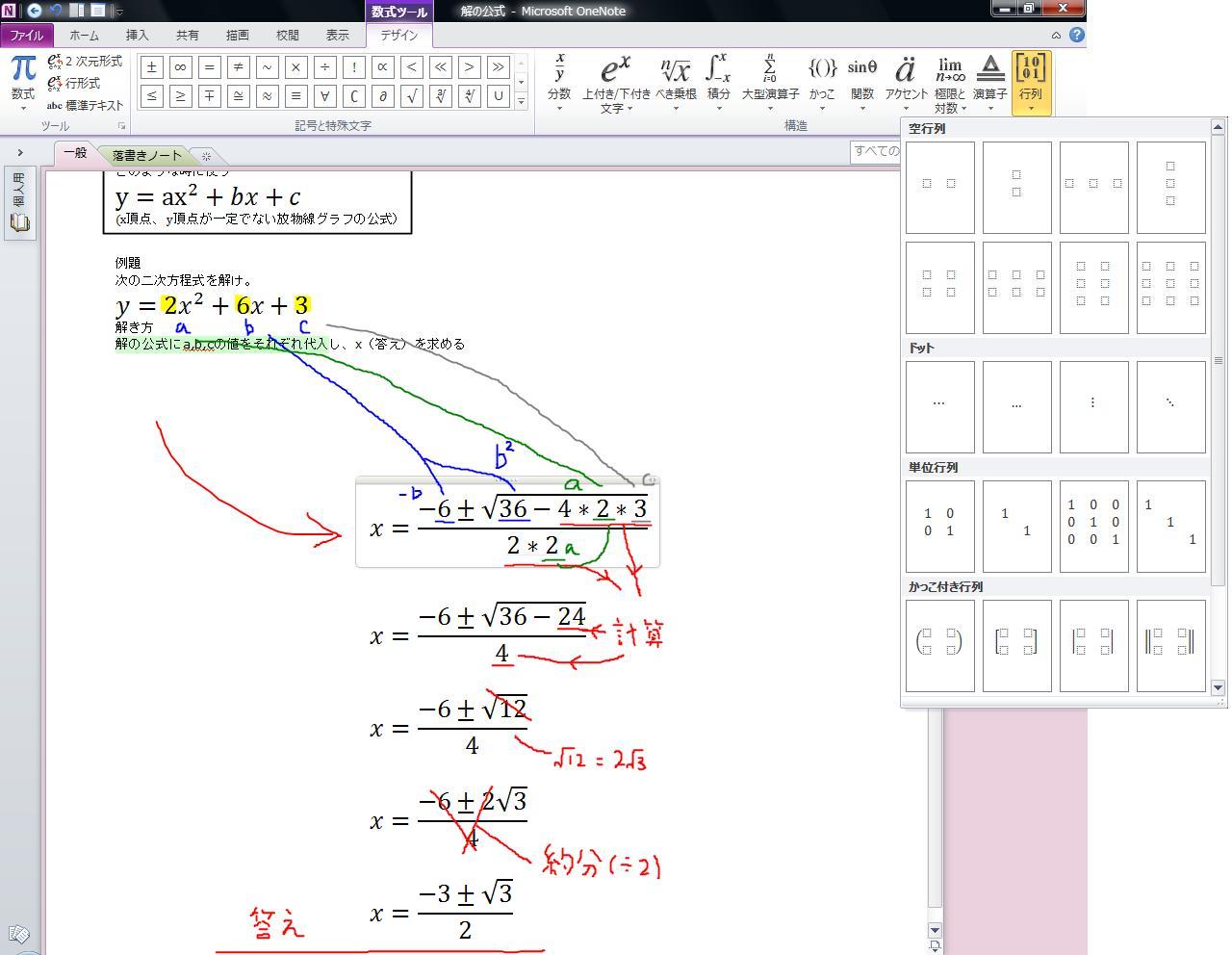Viewport: 1232px width, 955px height.
Task: Switch to the 校閲 (Review) tab
Action: [287, 35]
